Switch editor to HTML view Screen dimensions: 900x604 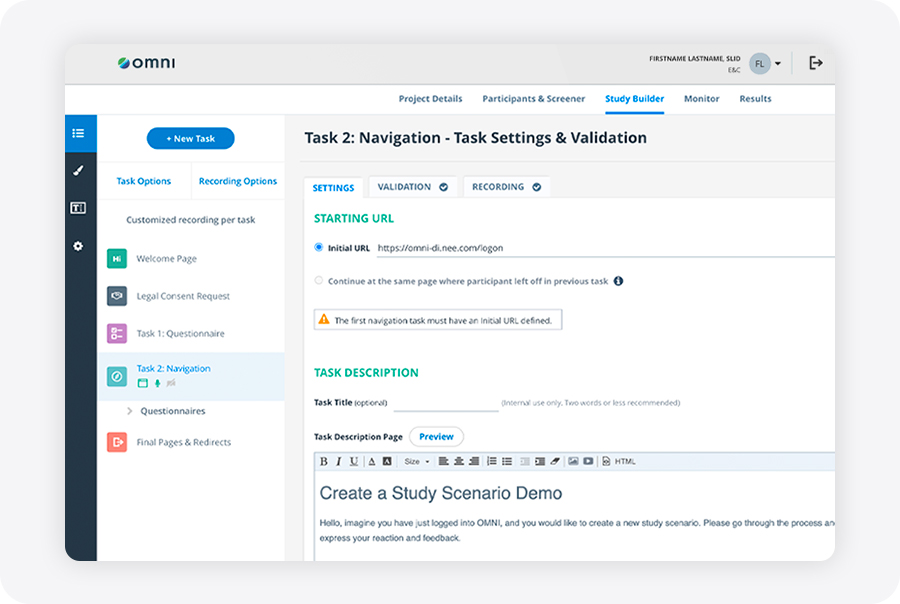619,461
